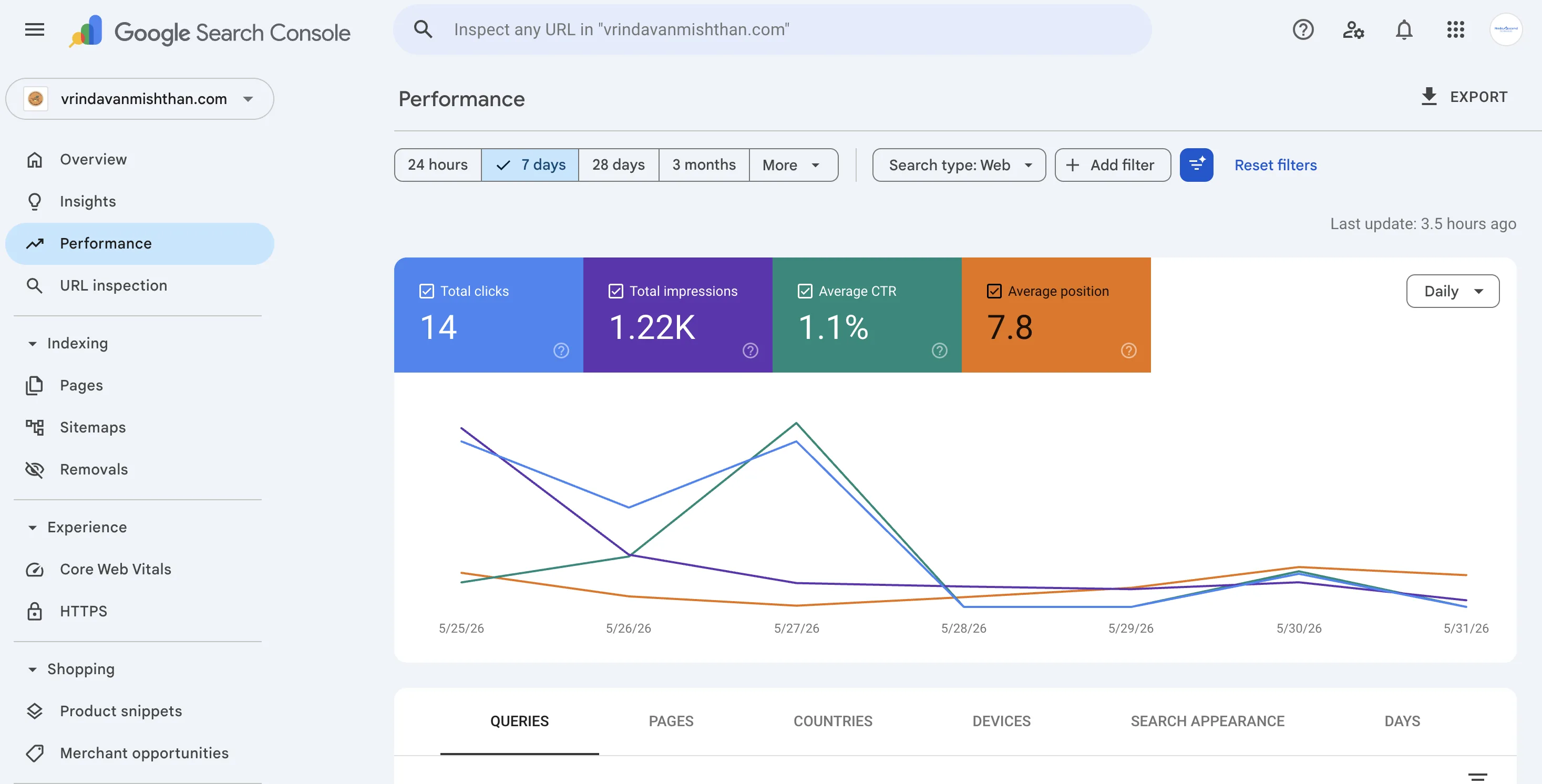Click the blue AI filter customization icon
The height and width of the screenshot is (784, 1542).
1196,165
